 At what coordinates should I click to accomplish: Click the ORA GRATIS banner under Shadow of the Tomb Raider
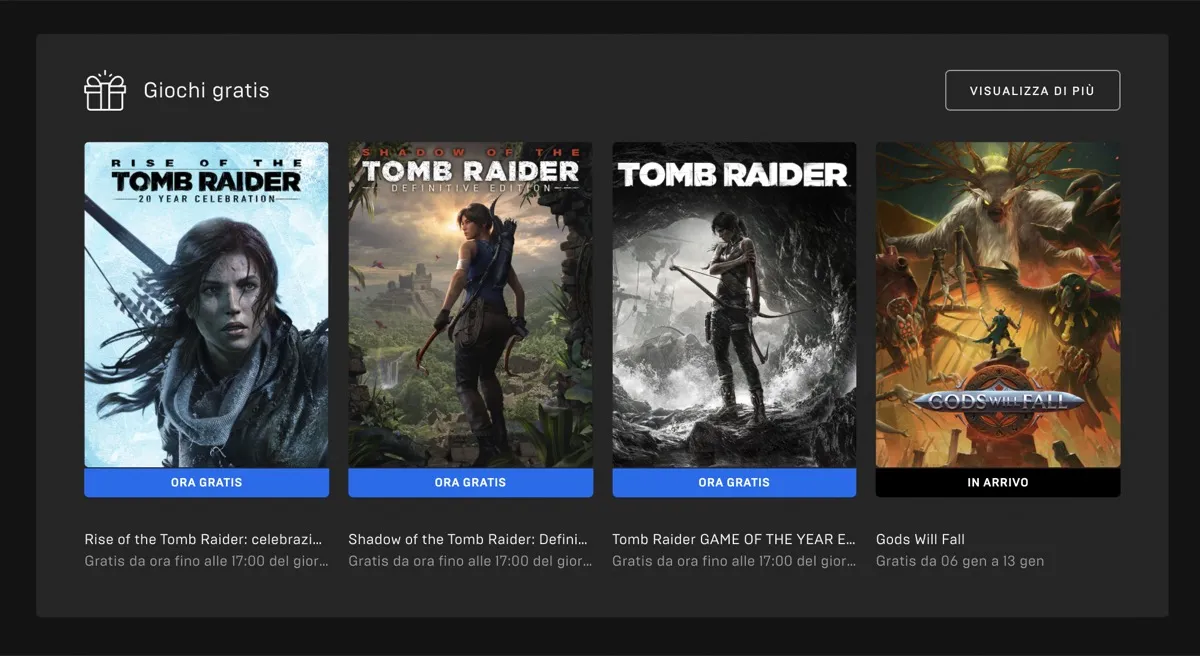[470, 482]
